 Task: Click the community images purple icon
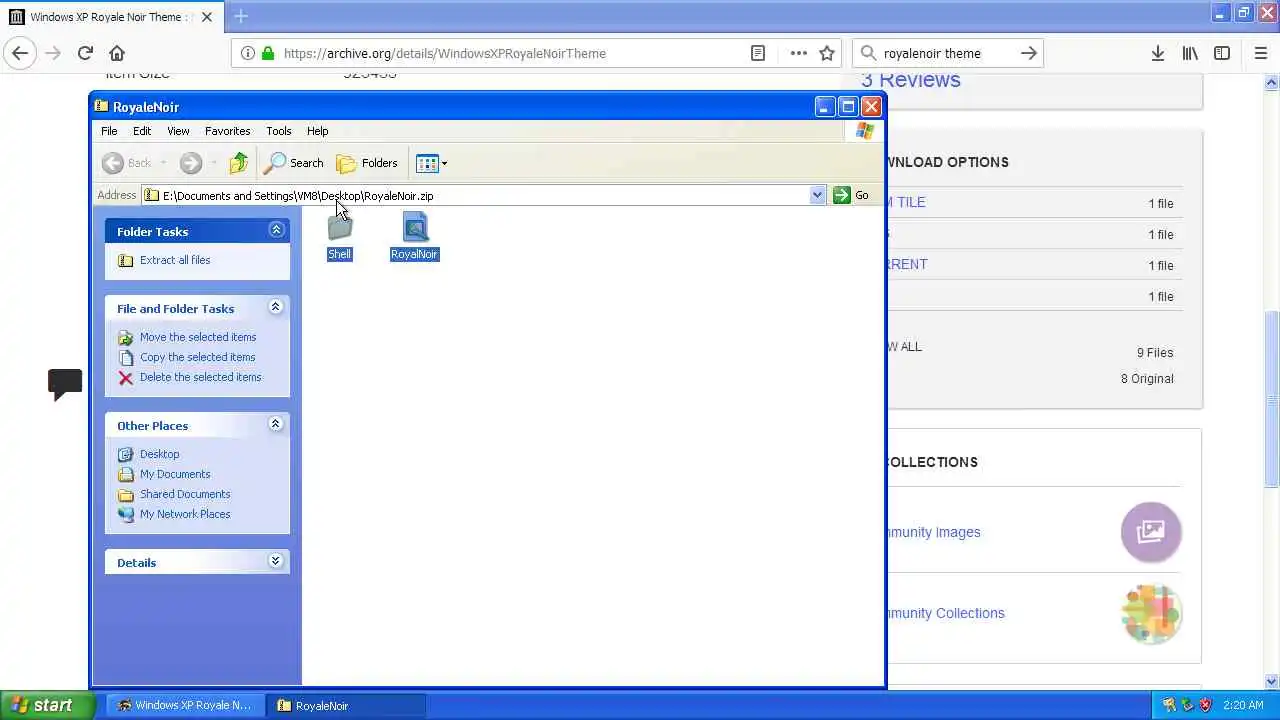1151,532
